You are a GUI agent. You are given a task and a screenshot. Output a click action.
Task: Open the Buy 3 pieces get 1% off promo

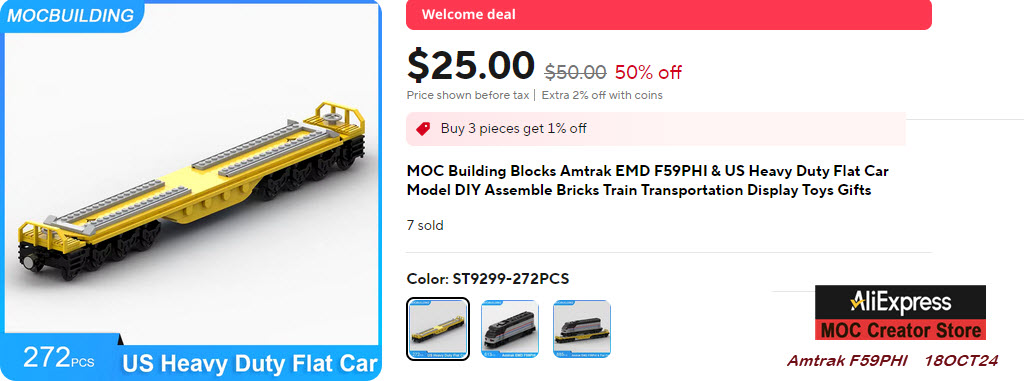coord(656,129)
